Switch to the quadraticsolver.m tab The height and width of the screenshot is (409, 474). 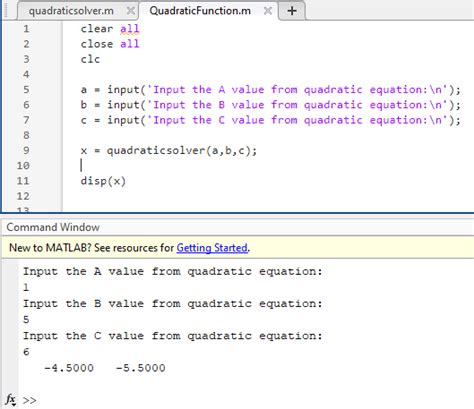pyautogui.click(x=71, y=11)
